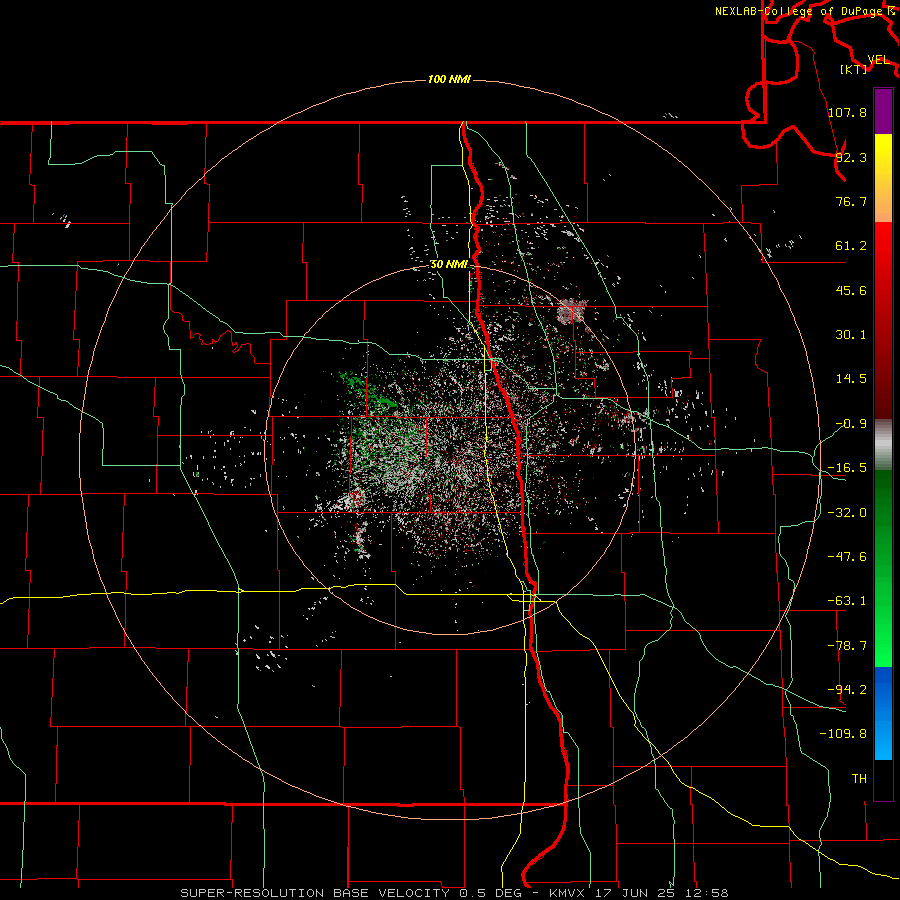Image resolution: width=900 pixels, height=900 pixels.
Task: Click the 50 NMI range ring label
Action: 449,265
